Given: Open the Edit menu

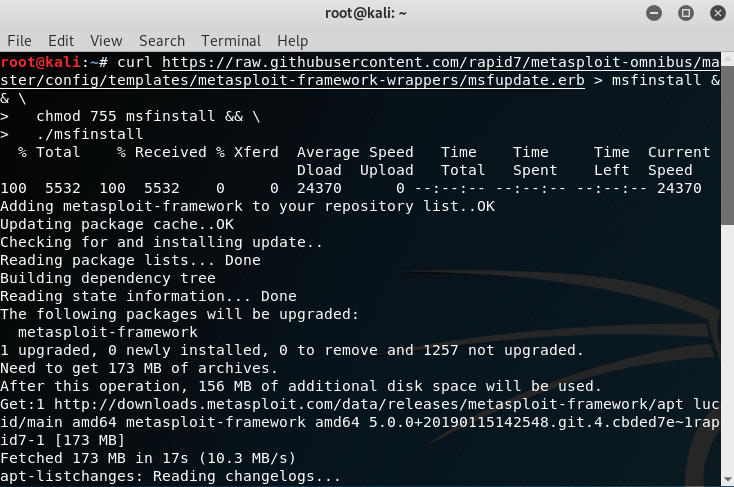Looking at the screenshot, I should coord(61,41).
